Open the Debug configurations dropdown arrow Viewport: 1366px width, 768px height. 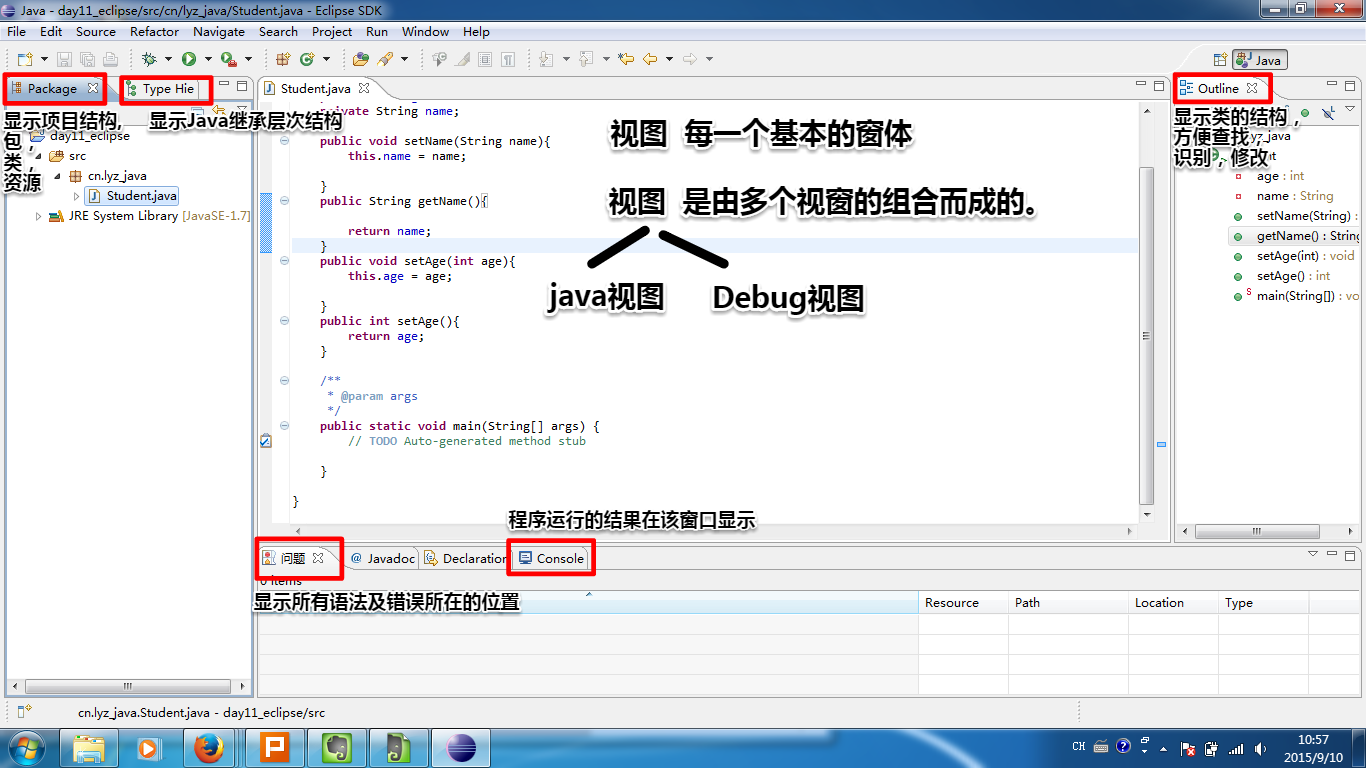168,59
